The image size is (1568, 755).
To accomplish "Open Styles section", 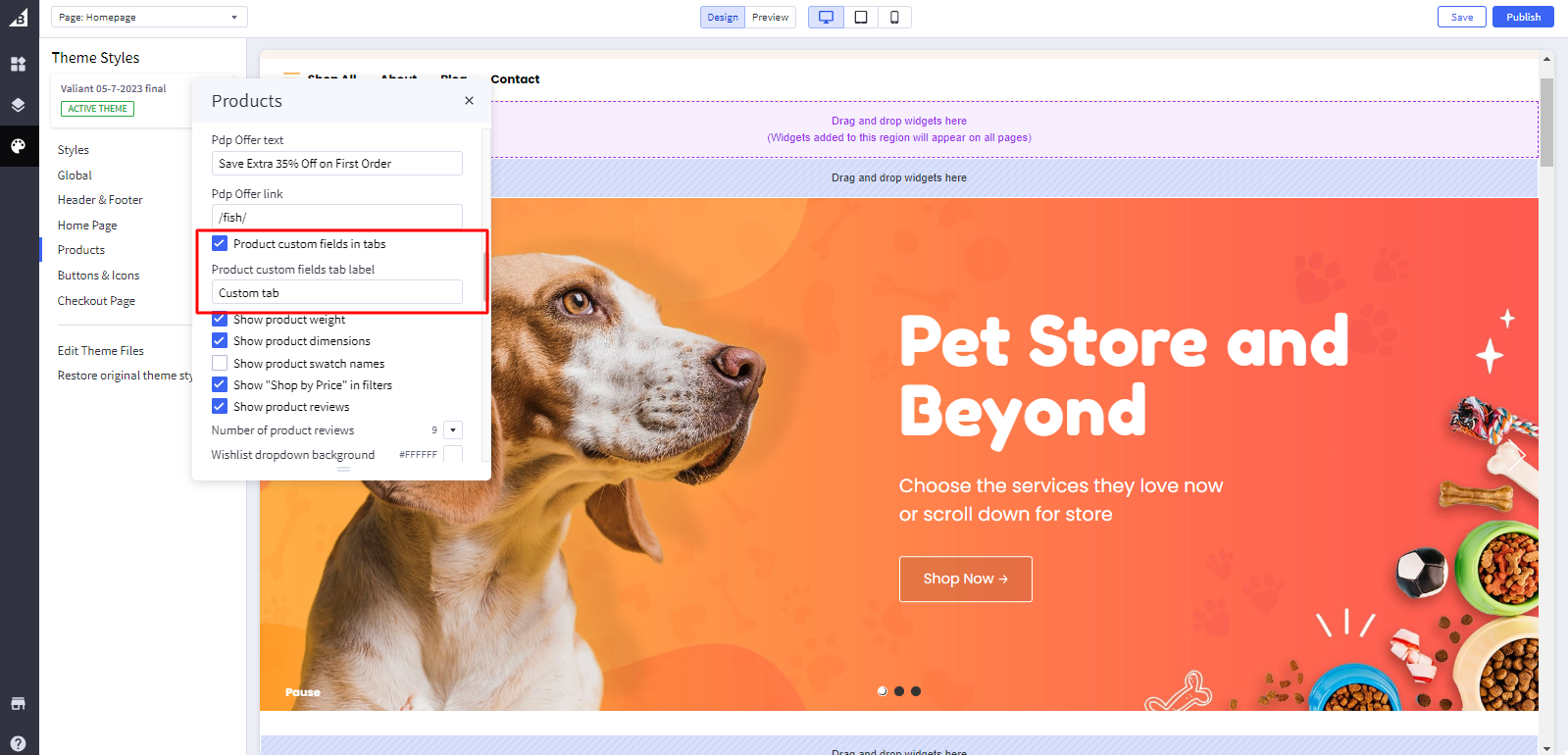I will point(74,150).
